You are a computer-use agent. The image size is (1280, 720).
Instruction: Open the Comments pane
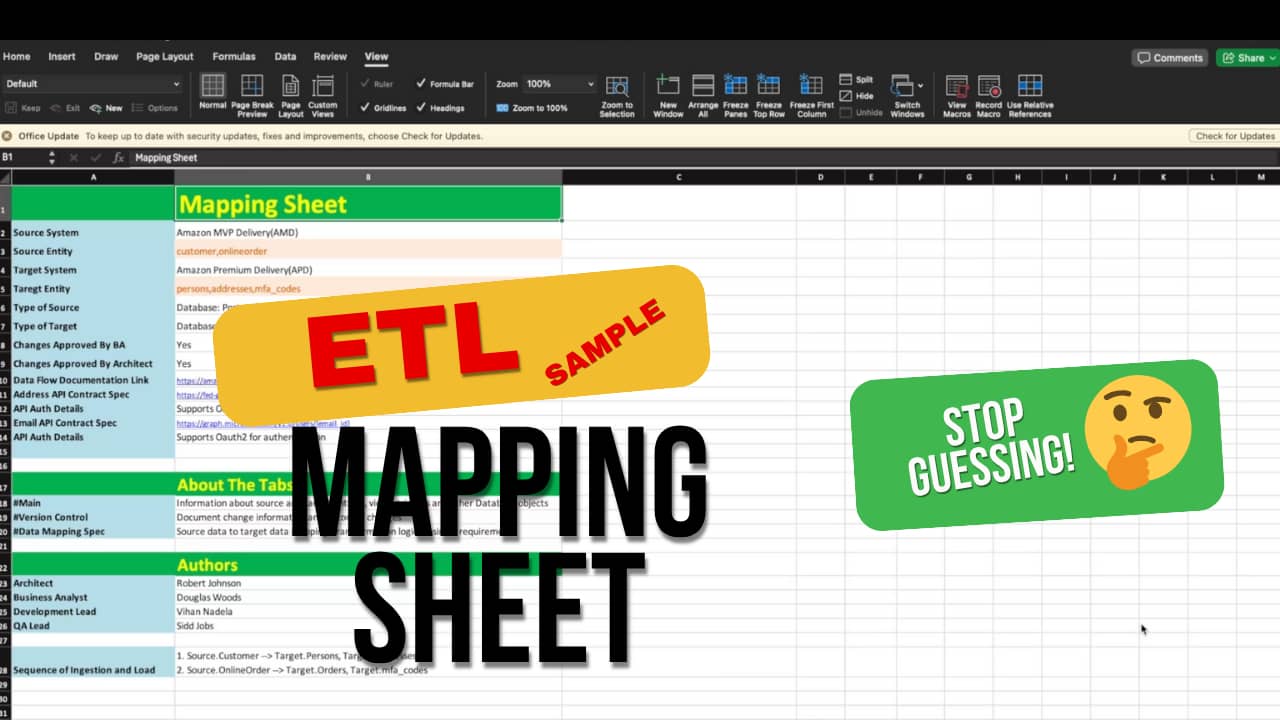click(1170, 58)
